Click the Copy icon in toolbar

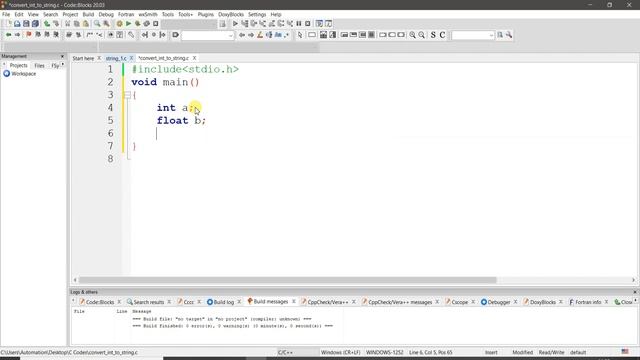pos(77,24)
